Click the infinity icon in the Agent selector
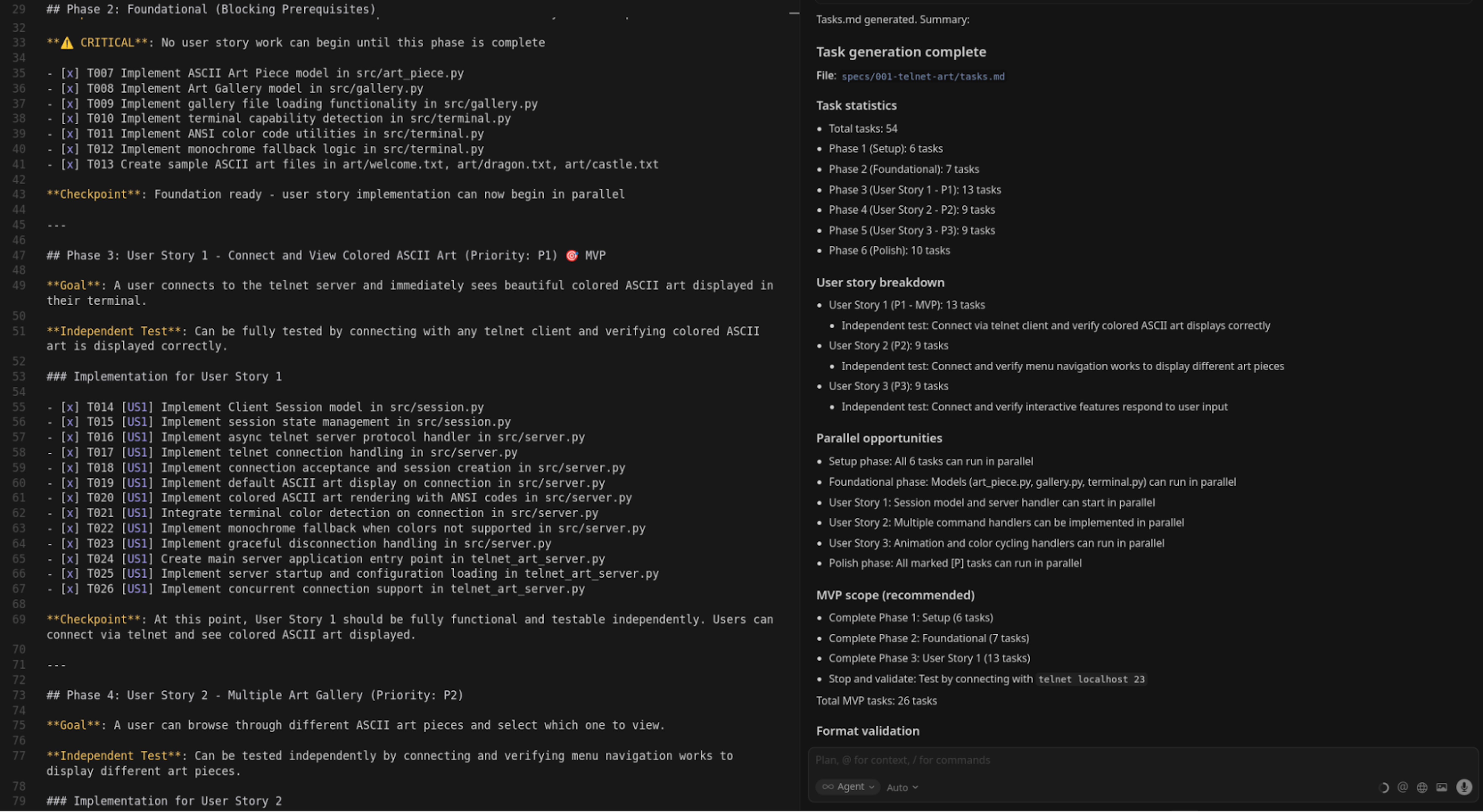1483x812 pixels. coord(828,787)
